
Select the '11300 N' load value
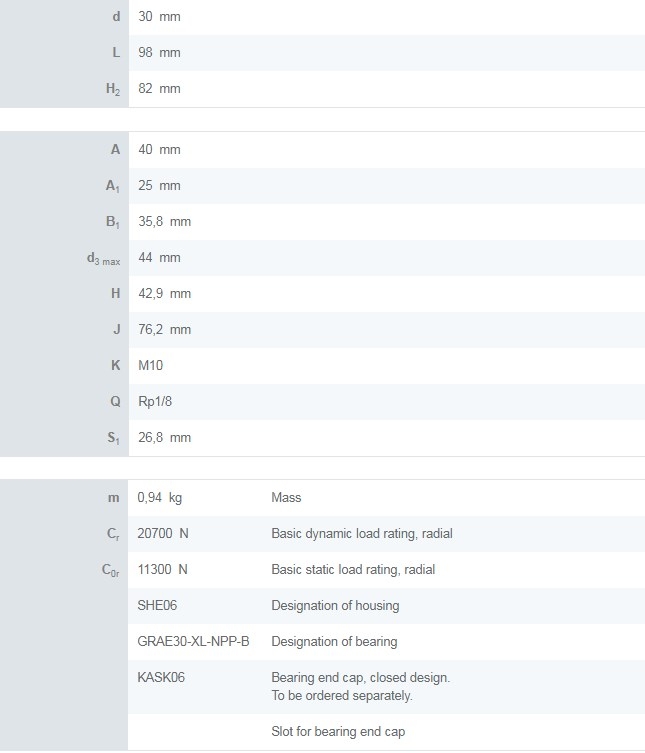coord(162,570)
